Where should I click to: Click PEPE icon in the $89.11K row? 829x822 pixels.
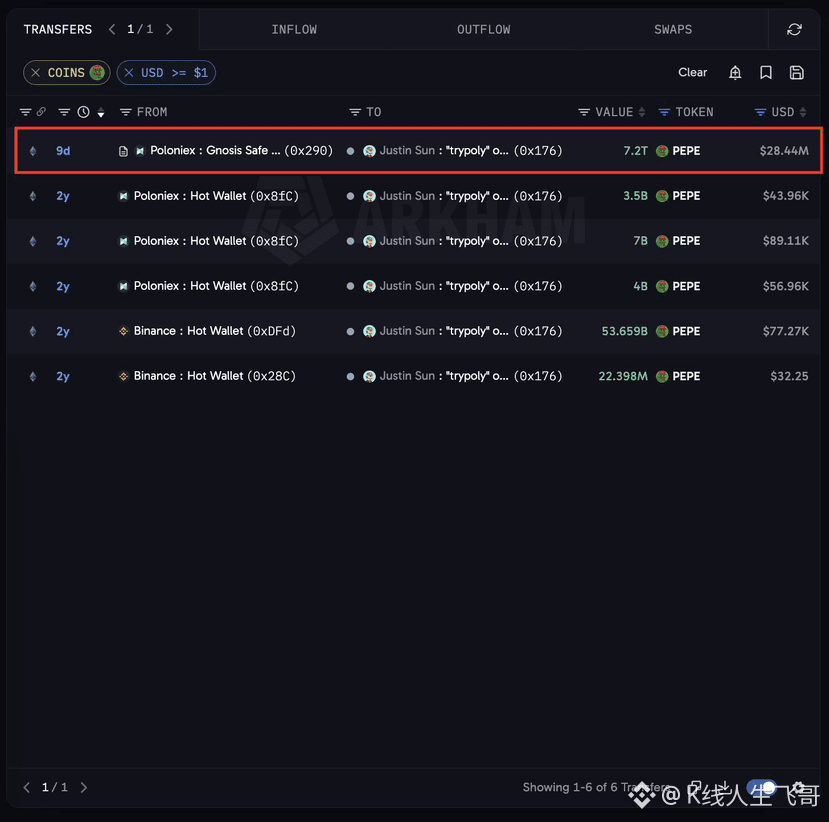pyautogui.click(x=662, y=241)
